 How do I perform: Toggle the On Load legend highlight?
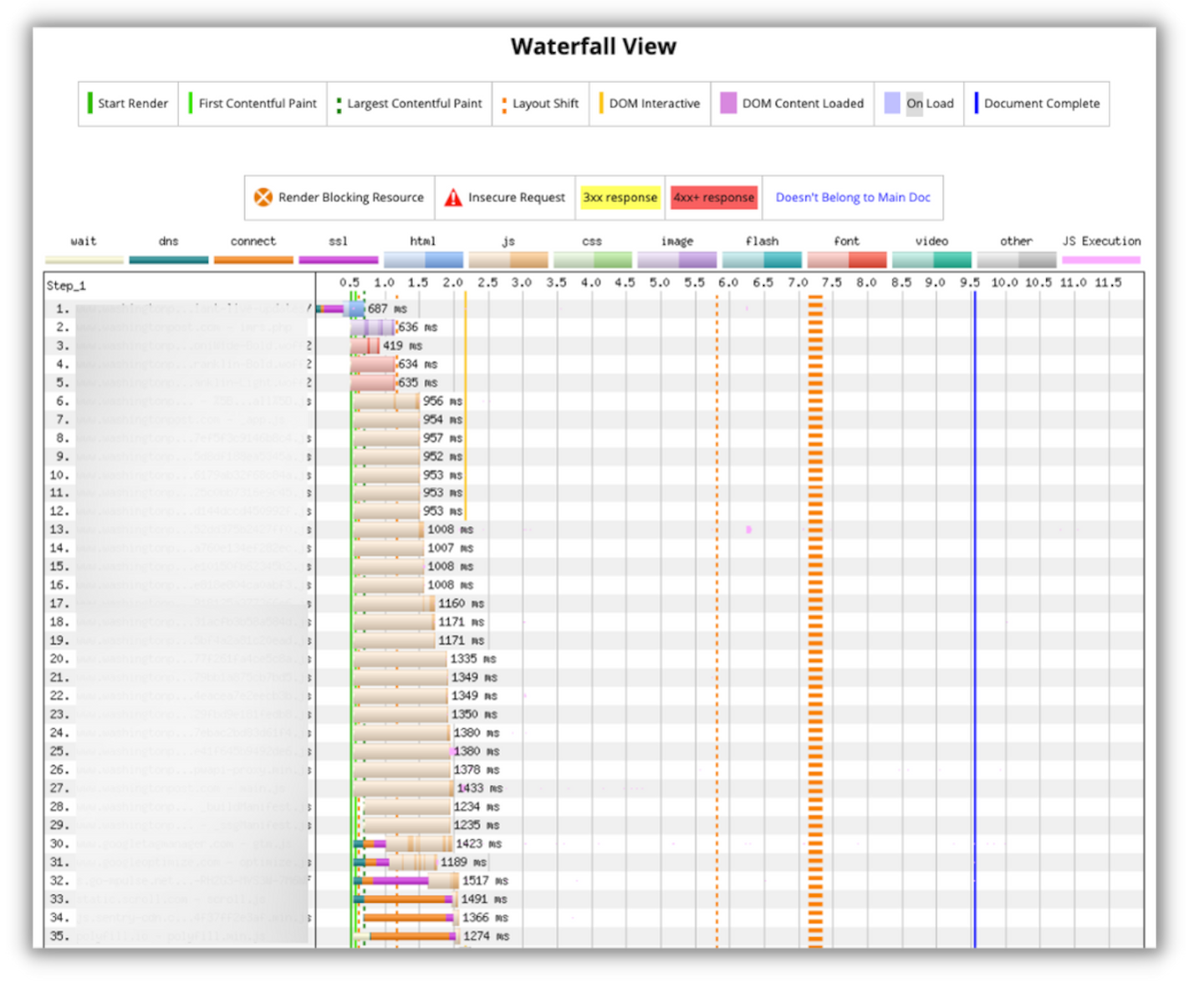click(891, 103)
